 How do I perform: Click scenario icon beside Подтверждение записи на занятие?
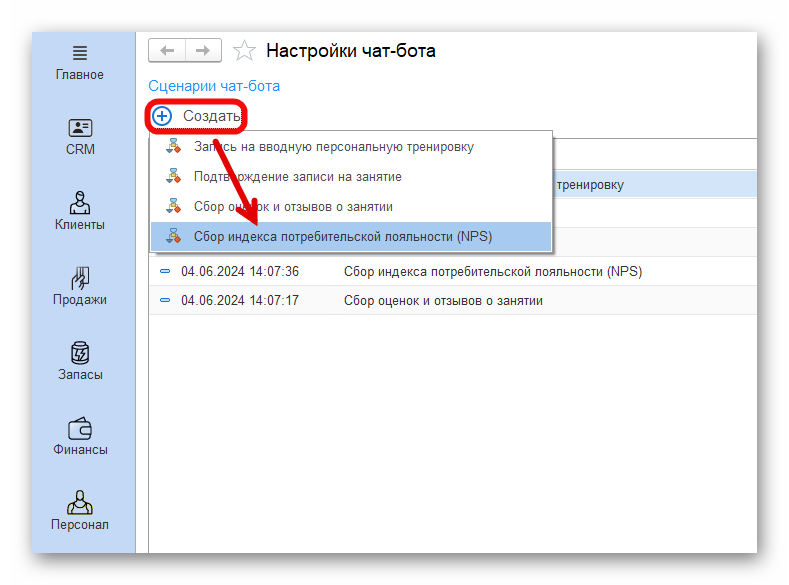[174, 176]
